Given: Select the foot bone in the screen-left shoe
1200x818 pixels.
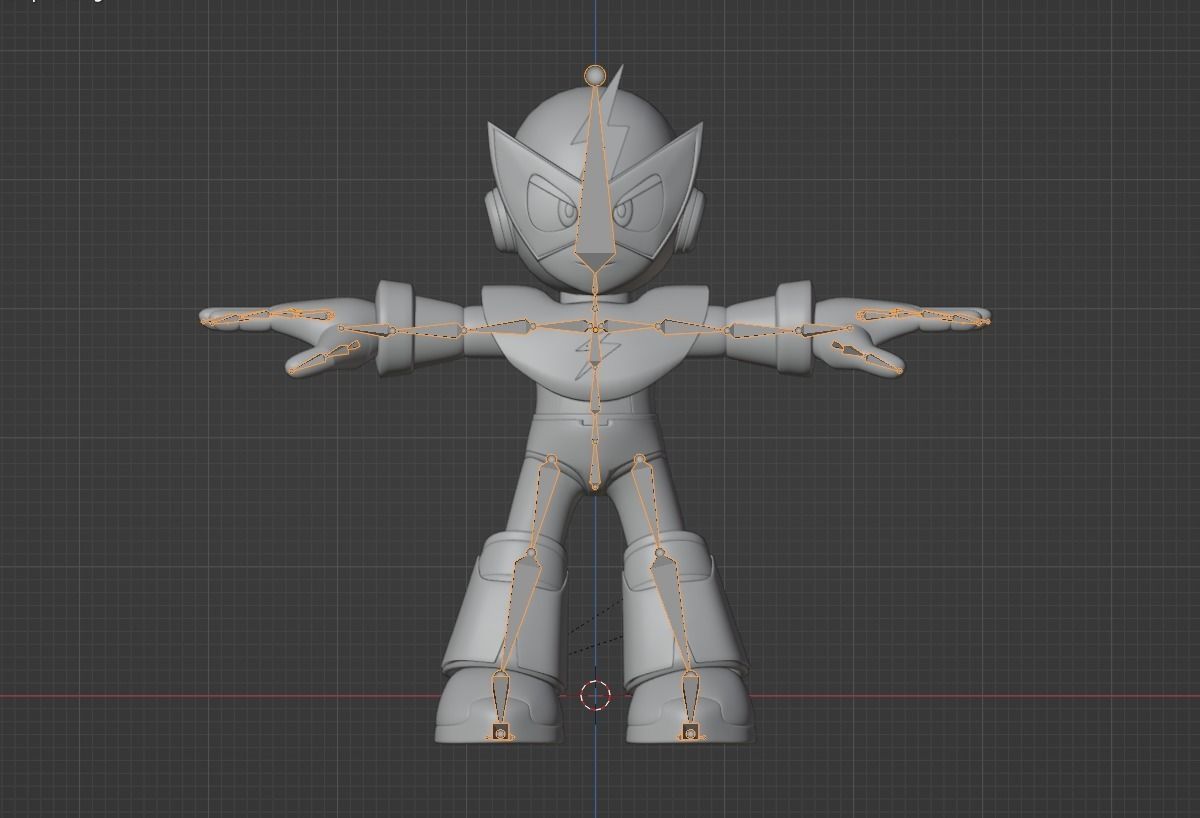Looking at the screenshot, I should (500, 697).
